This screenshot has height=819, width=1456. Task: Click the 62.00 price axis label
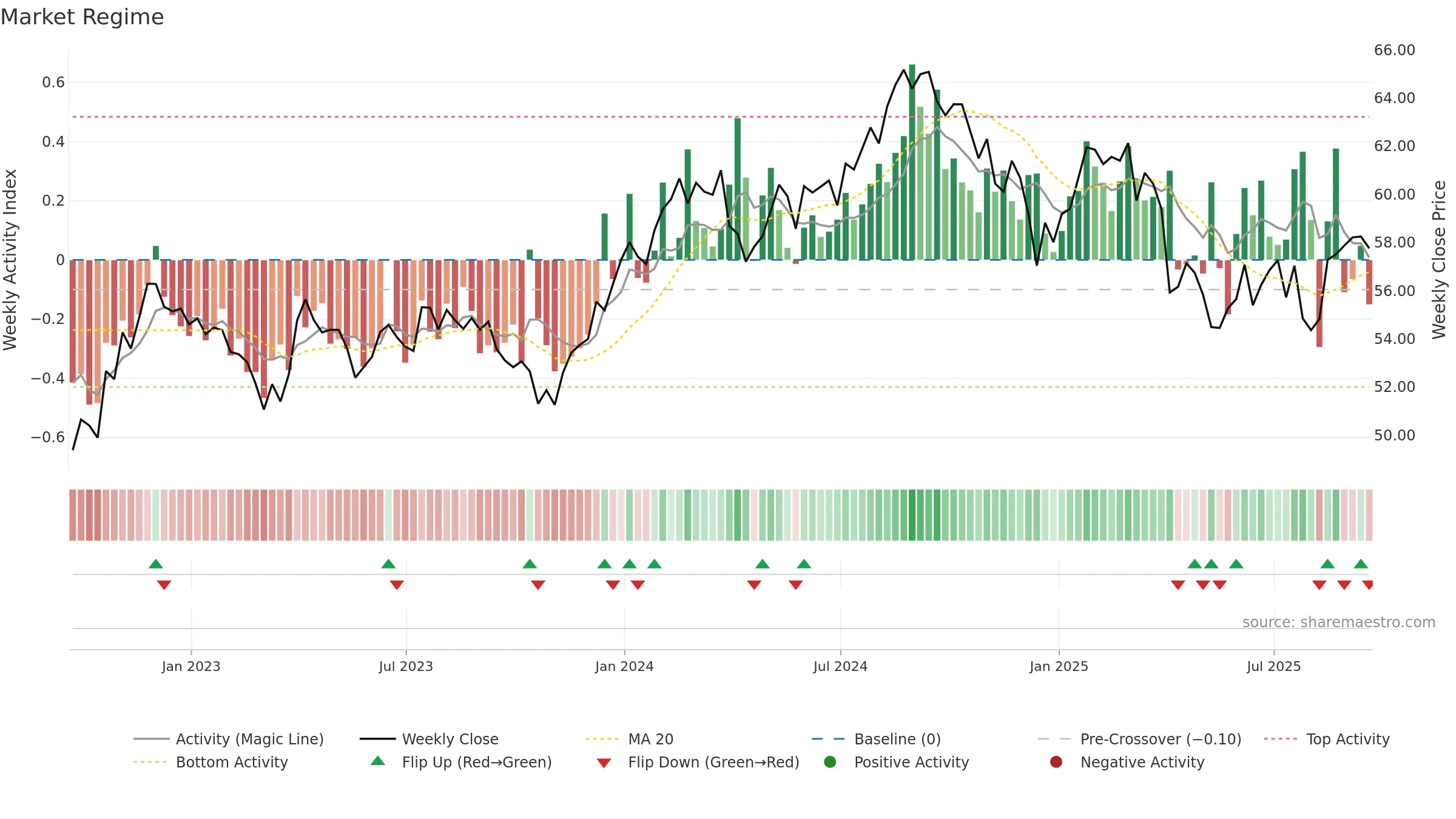pyautogui.click(x=1395, y=146)
